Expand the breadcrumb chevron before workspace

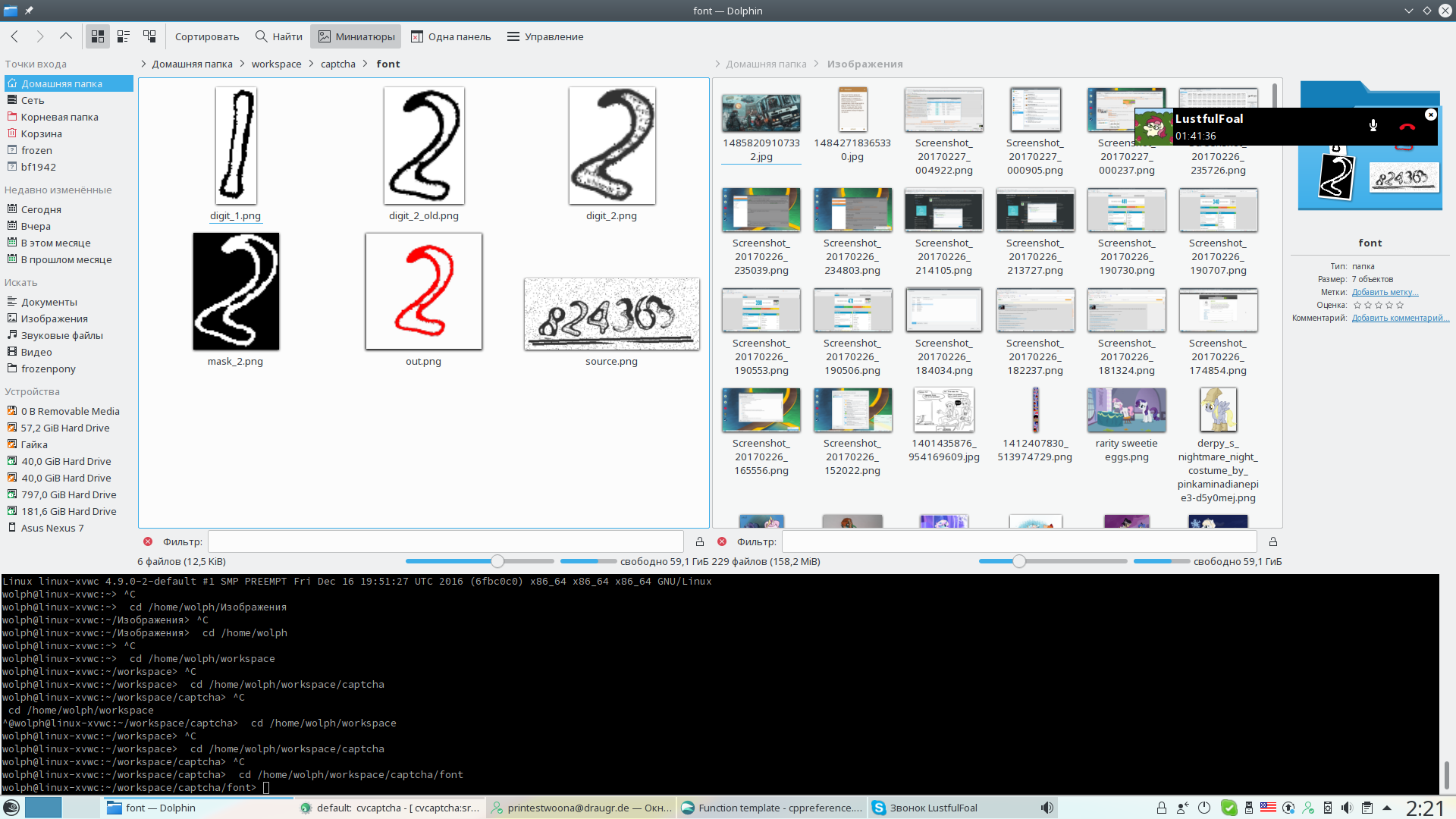click(243, 64)
